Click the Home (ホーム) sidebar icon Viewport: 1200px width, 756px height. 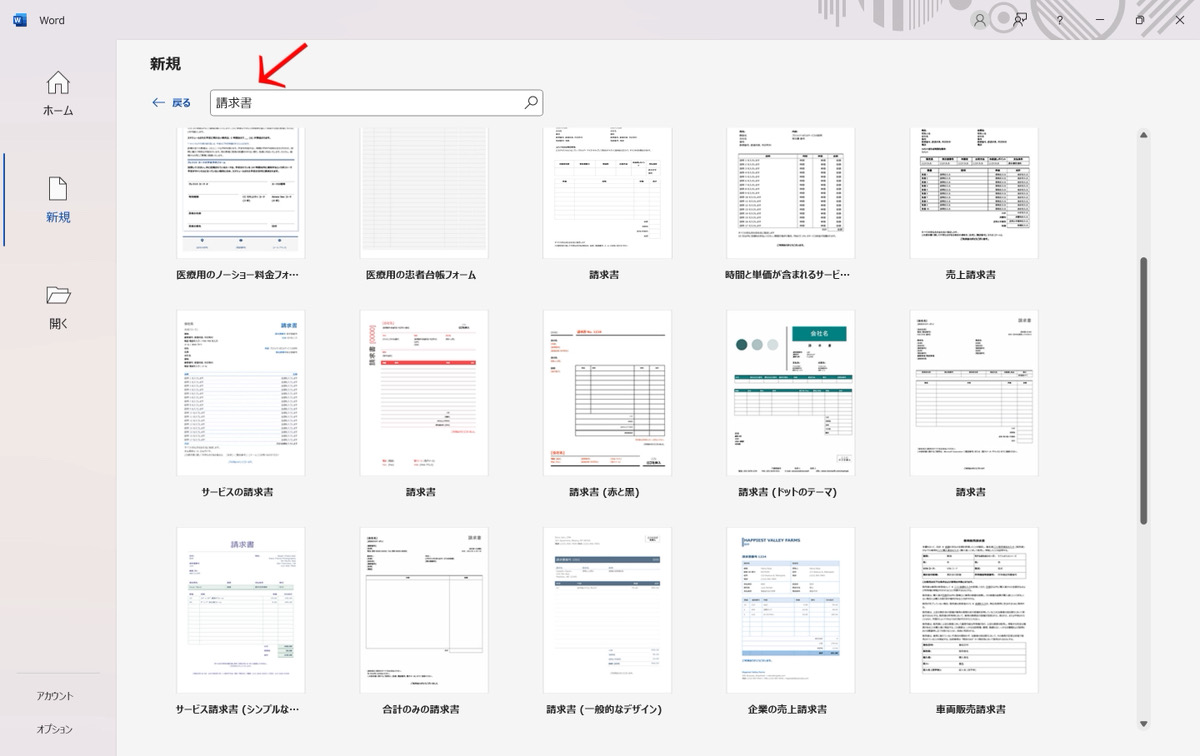(58, 84)
